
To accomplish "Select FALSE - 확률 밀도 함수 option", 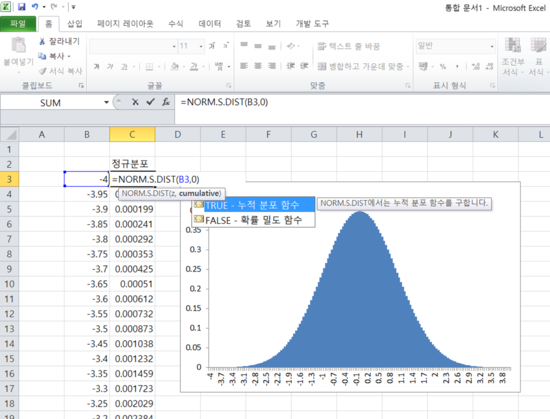I will coord(253,220).
